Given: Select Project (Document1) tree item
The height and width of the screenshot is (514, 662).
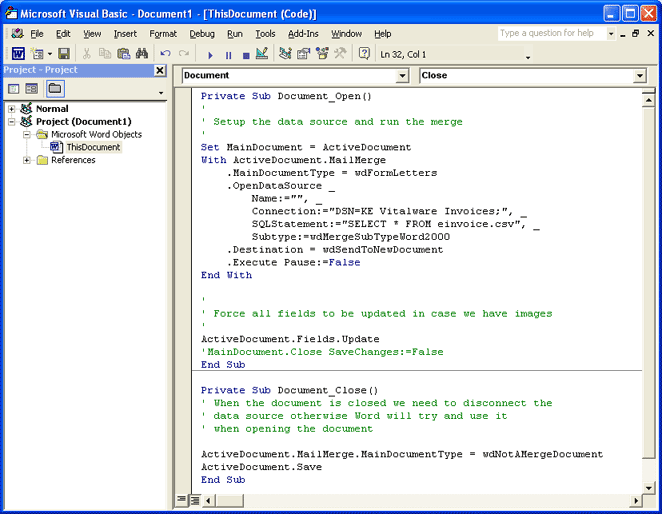Looking at the screenshot, I should (84, 122).
